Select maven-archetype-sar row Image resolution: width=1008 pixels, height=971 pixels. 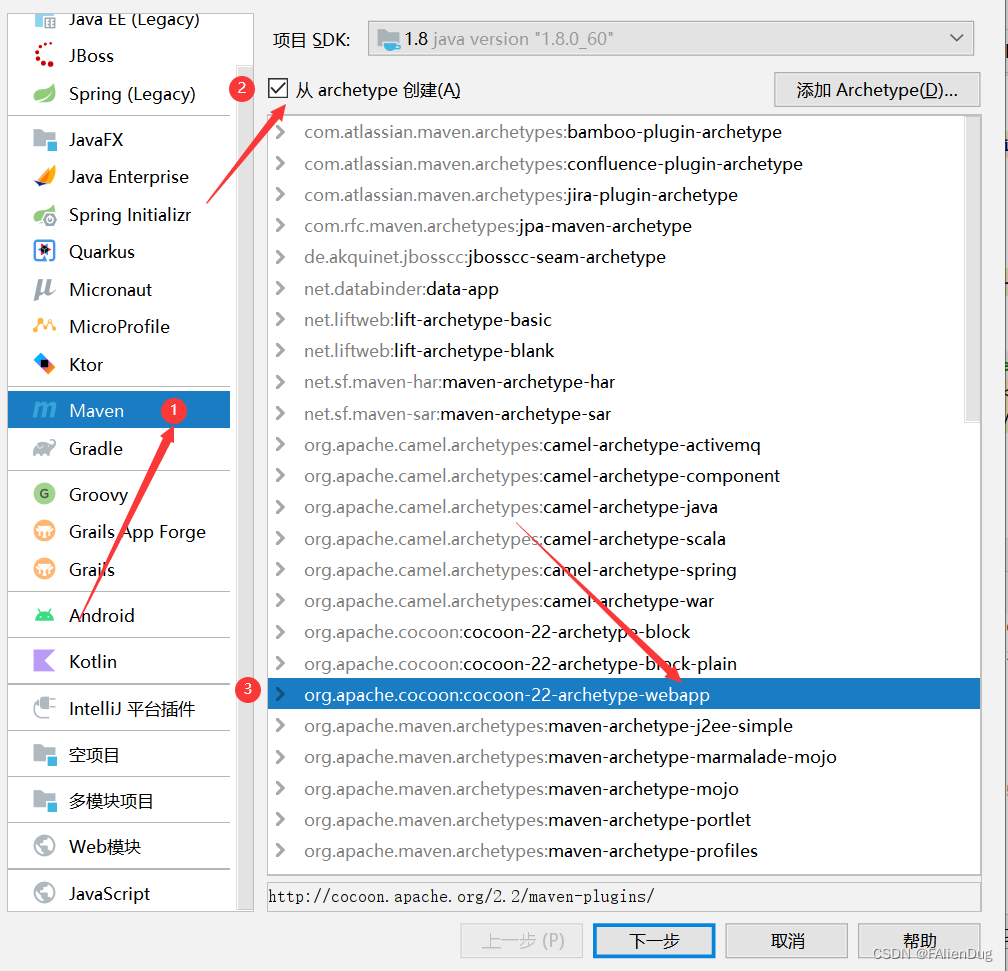coord(624,413)
